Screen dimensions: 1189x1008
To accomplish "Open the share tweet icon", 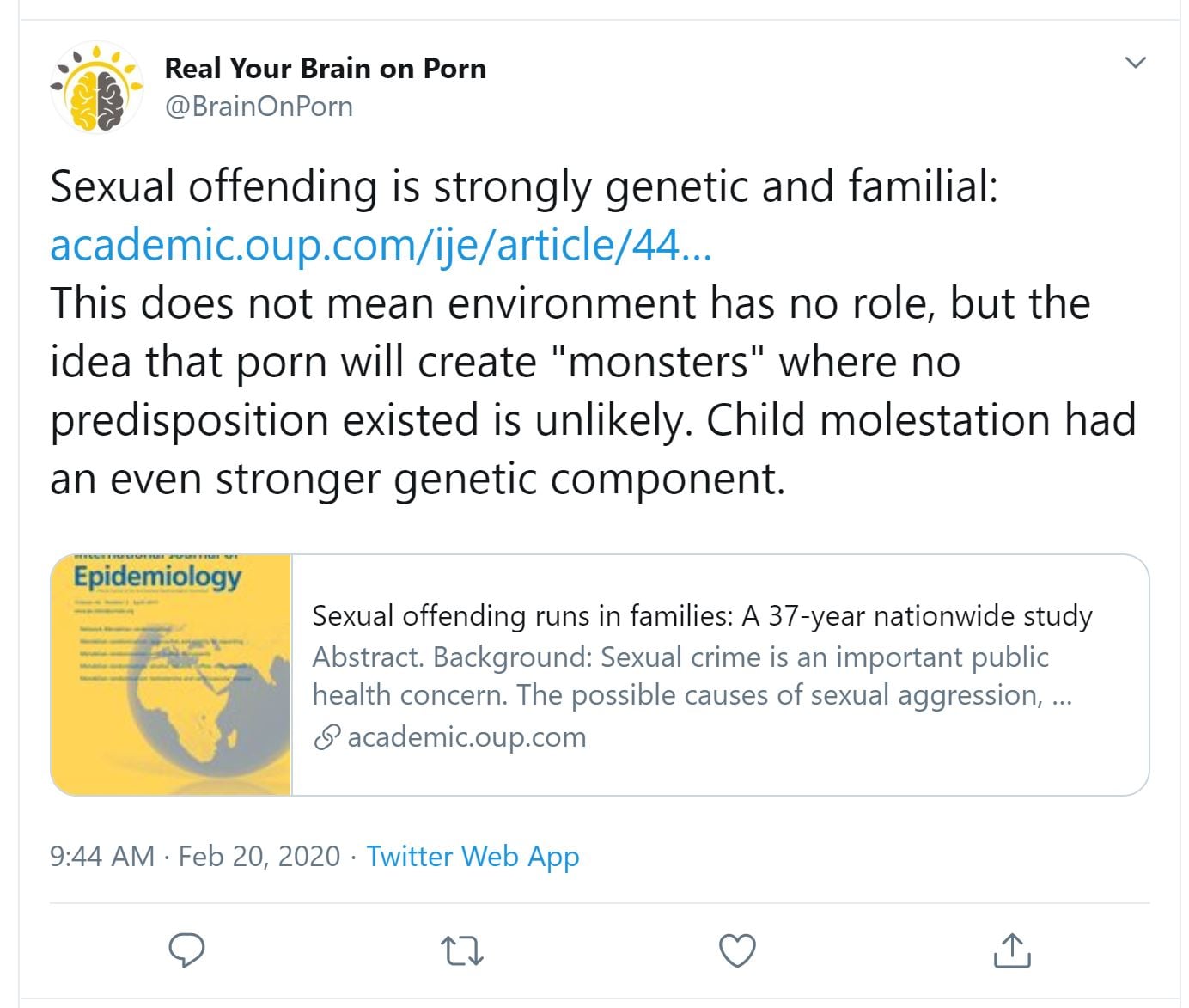I will 1011,950.
